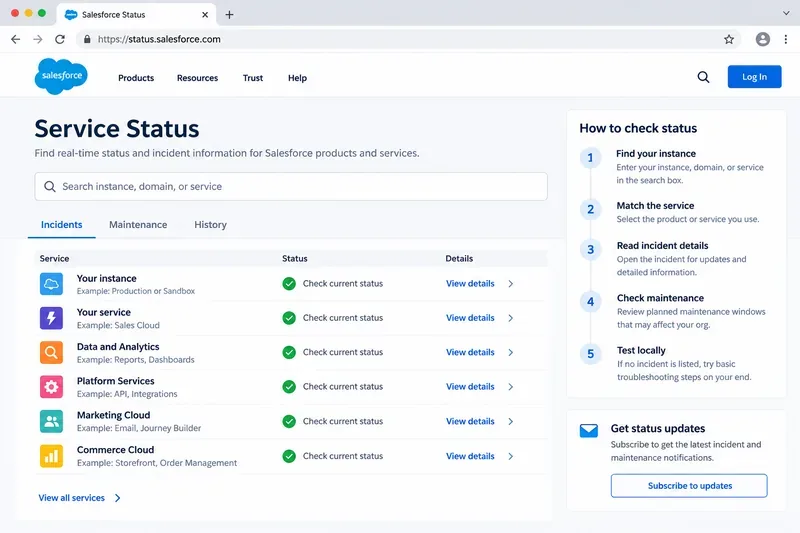The image size is (800, 533).
Task: Open the browser three-dot menu
Action: pyautogui.click(x=786, y=39)
